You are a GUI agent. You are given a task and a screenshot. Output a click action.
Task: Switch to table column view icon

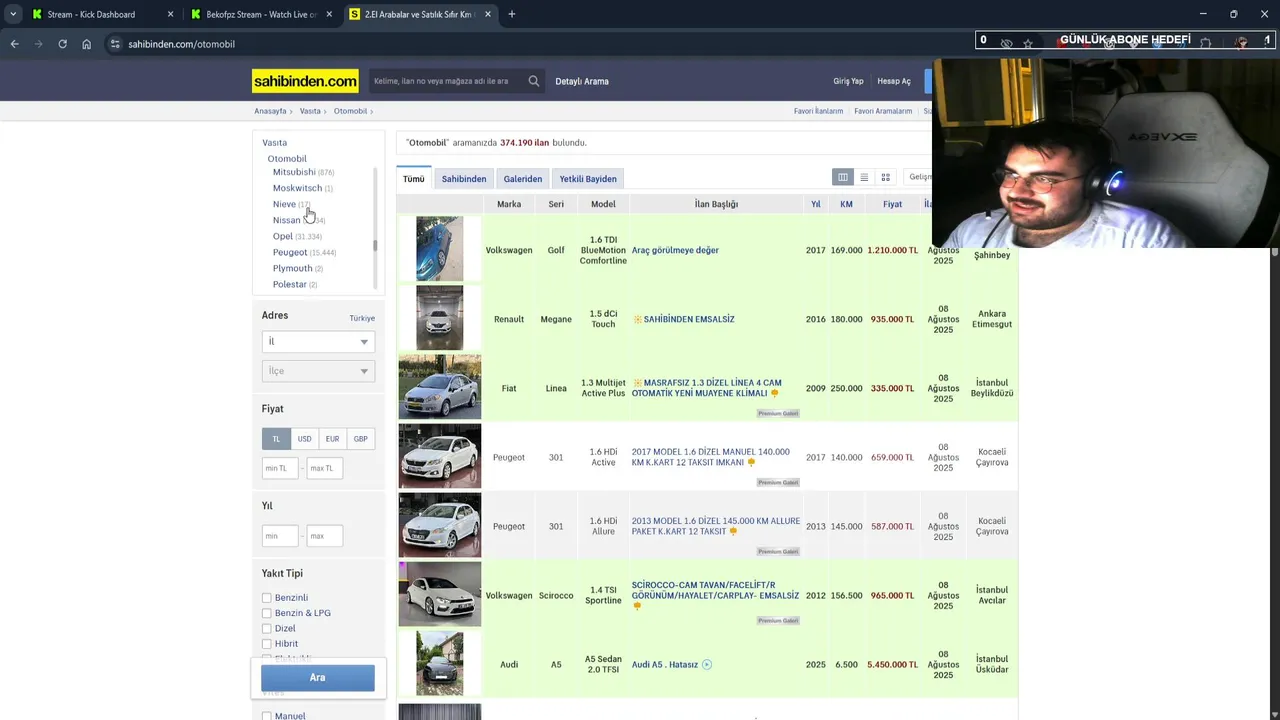point(843,177)
